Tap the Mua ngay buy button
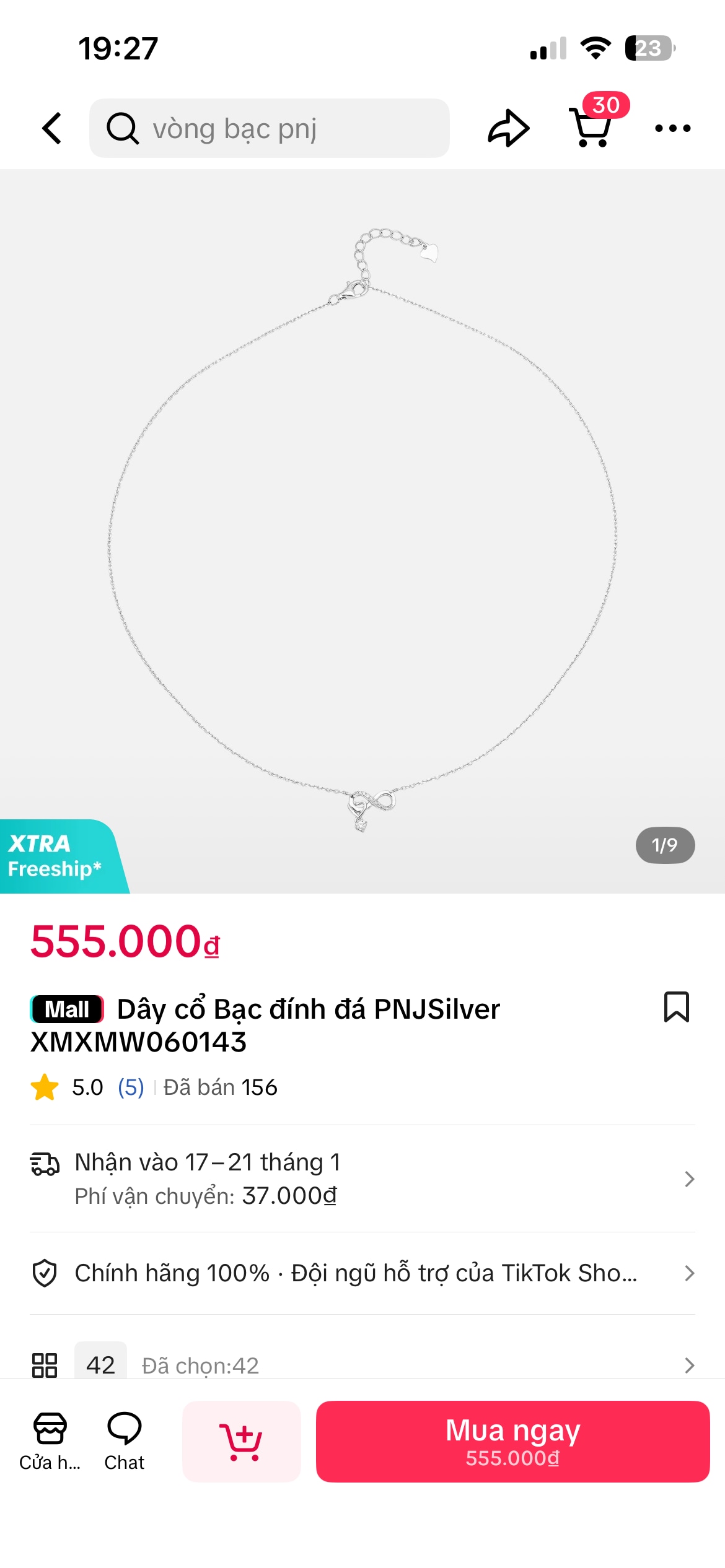The width and height of the screenshot is (725, 1568). 512,1441
